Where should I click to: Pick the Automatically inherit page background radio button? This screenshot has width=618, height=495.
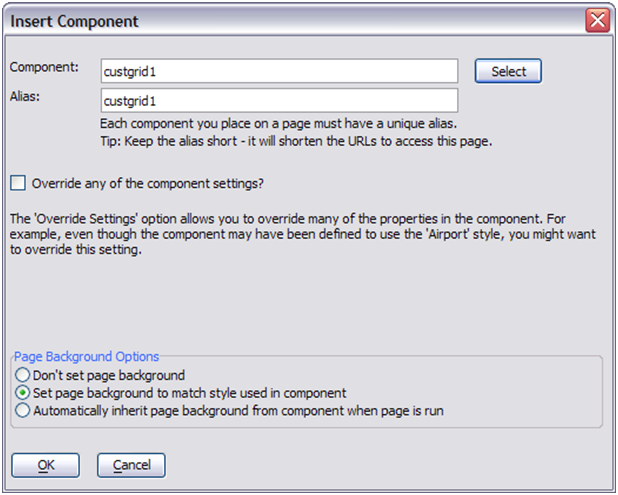pyautogui.click(x=22, y=410)
